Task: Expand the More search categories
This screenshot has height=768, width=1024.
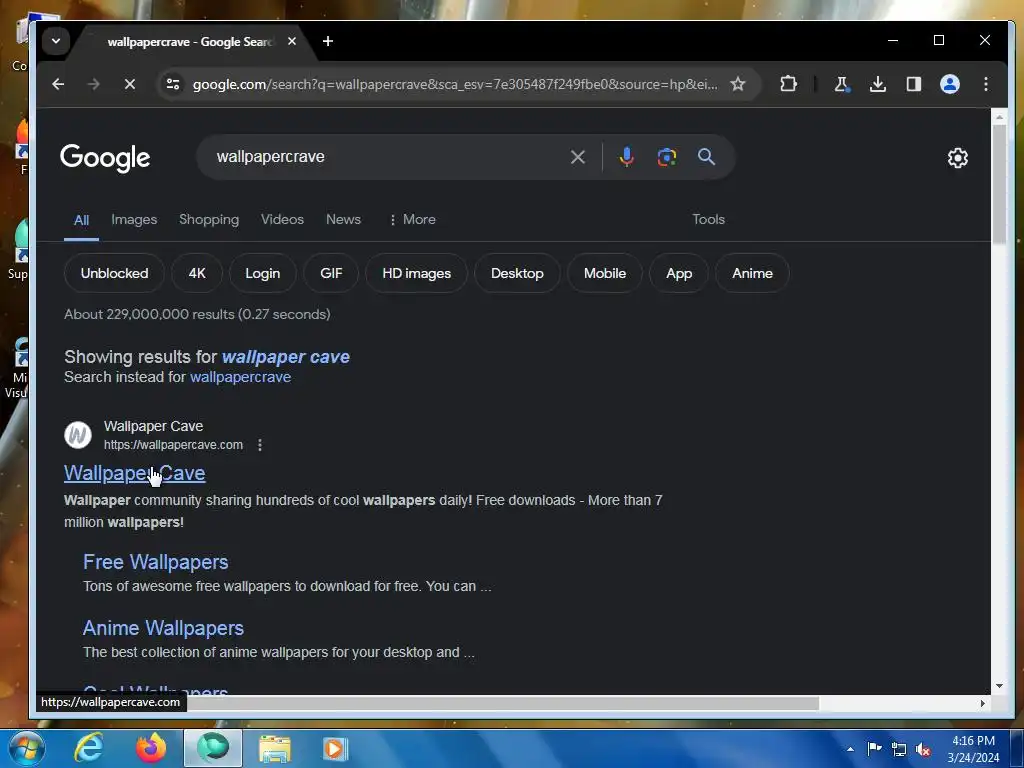Action: click(x=412, y=219)
